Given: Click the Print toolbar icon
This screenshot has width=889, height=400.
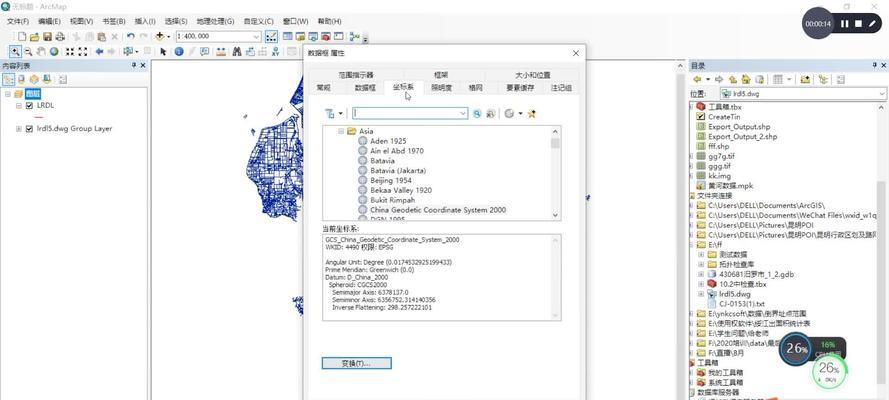Looking at the screenshot, I should click(60, 36).
